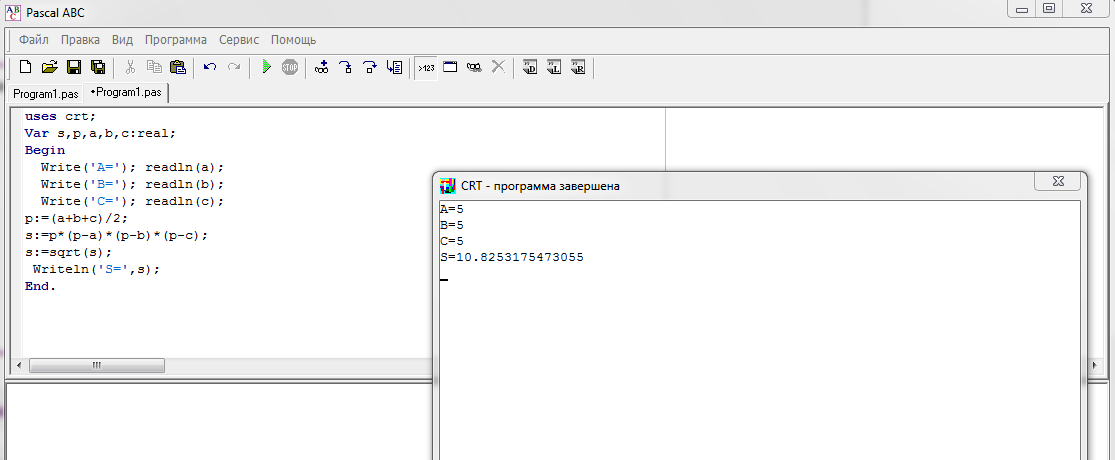Select the modified •Program1.pas tab
Viewport: 1115px width, 460px height.
[x=126, y=92]
